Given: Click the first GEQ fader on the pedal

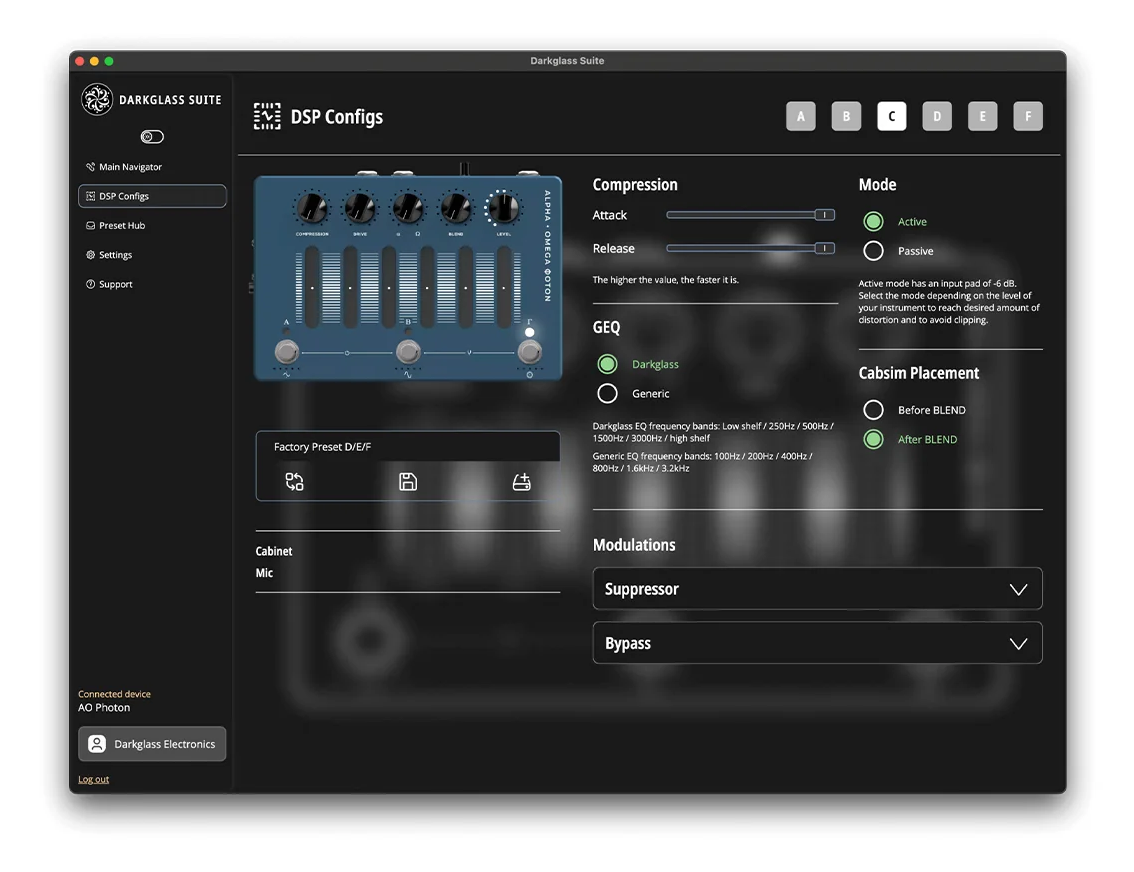Looking at the screenshot, I should 312,288.
